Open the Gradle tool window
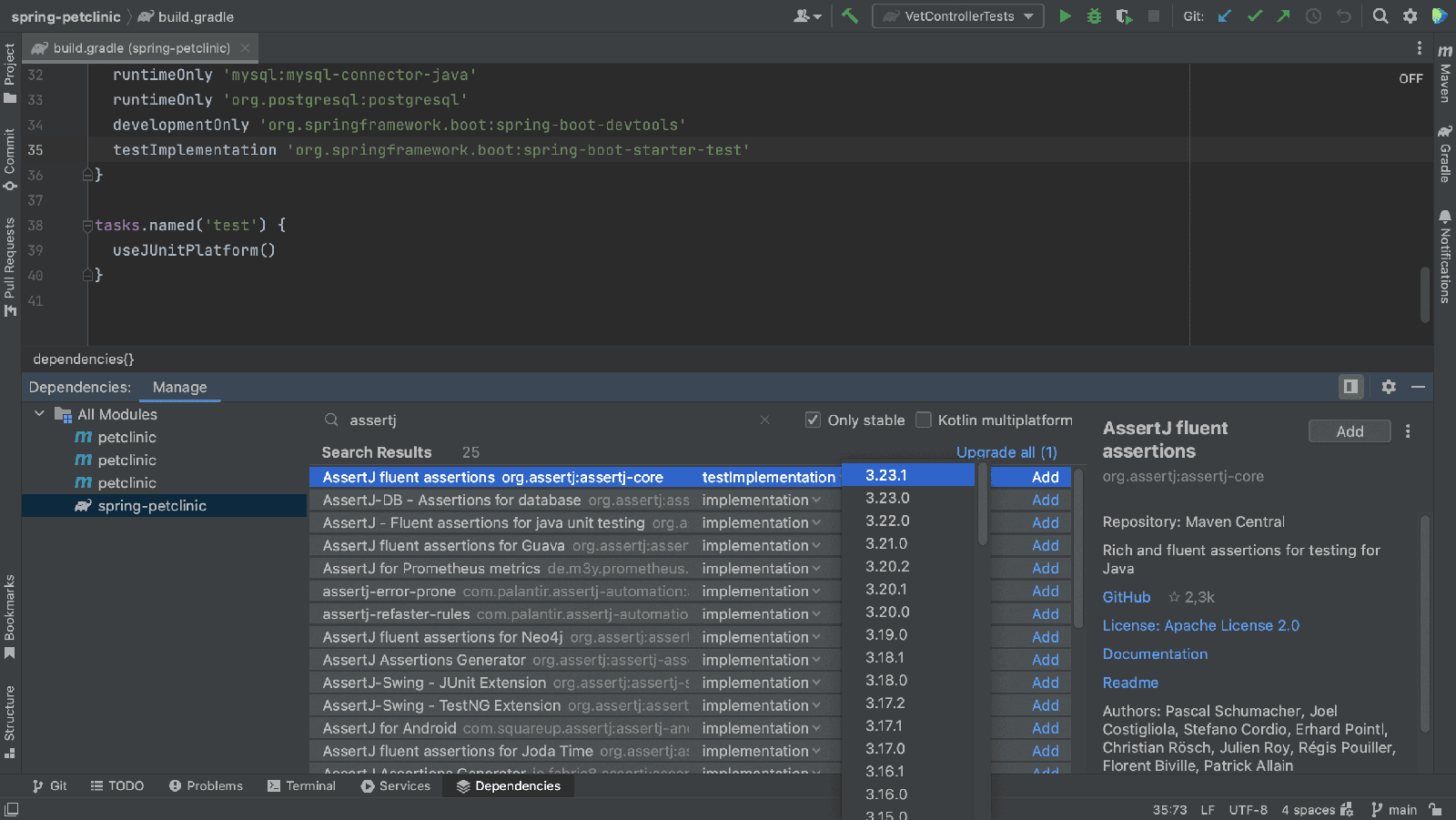Image resolution: width=1456 pixels, height=820 pixels. click(x=1445, y=153)
